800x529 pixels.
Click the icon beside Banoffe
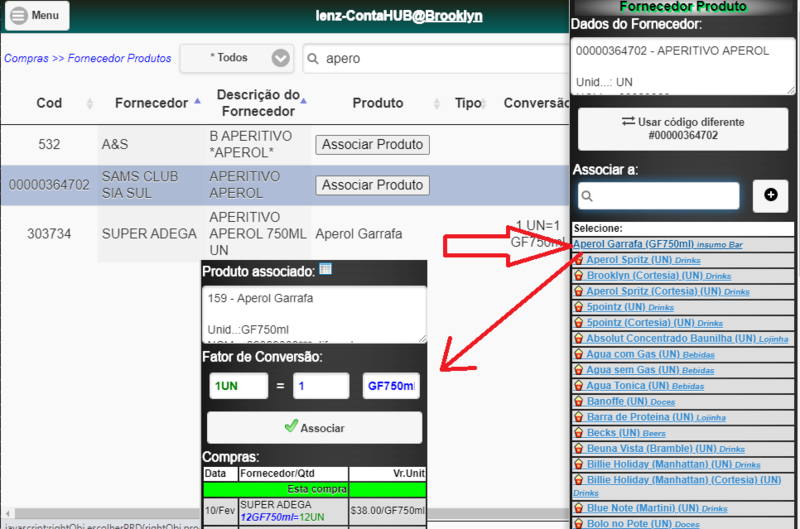(x=579, y=401)
